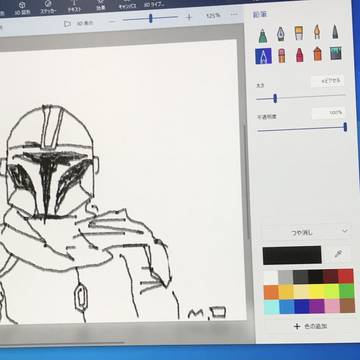This screenshot has width=360, height=360.
Task: Choose the sky blue color swatch
Action: tap(287, 307)
